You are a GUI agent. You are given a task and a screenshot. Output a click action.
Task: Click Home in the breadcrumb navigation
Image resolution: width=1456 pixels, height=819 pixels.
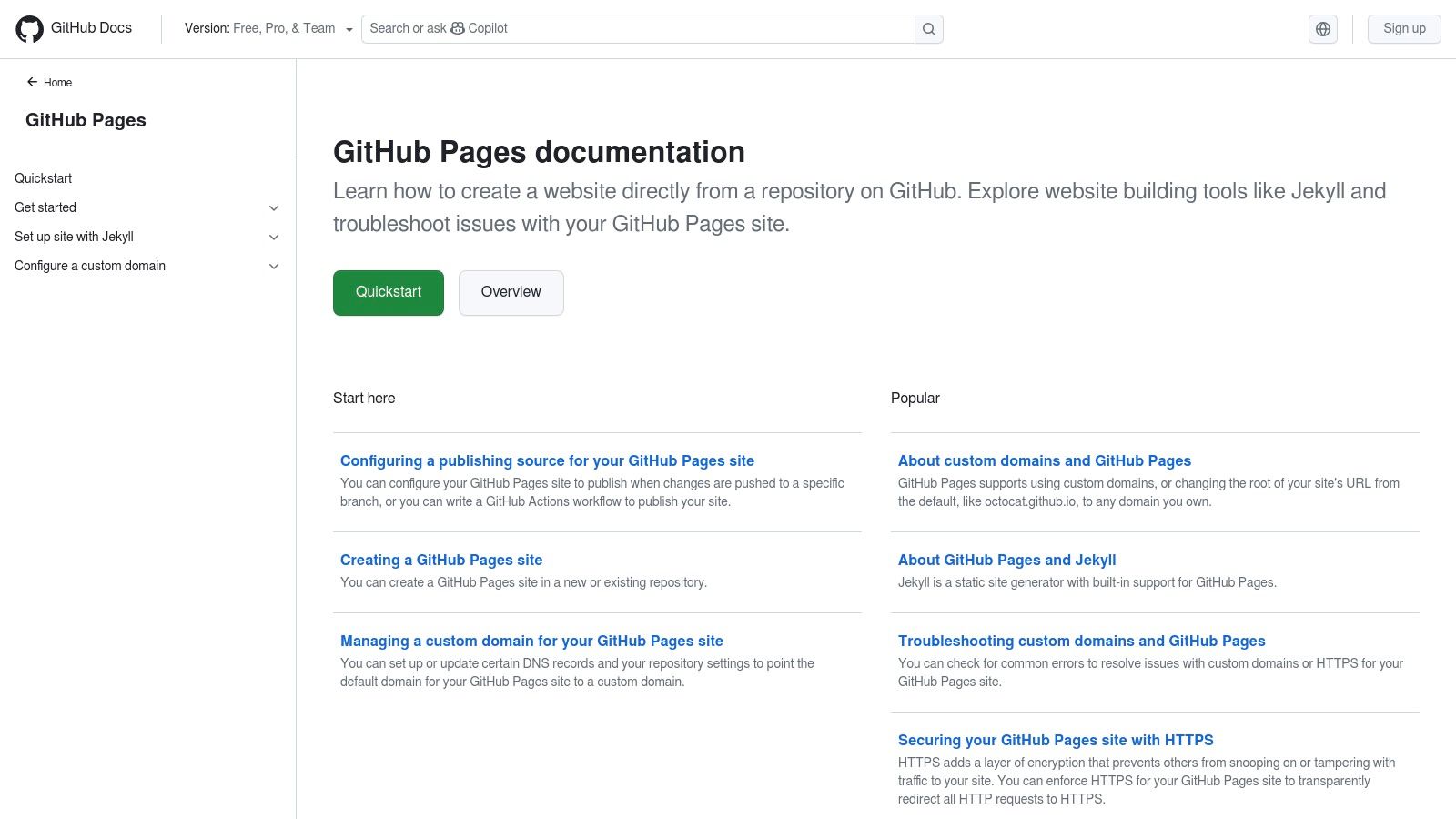tap(57, 82)
